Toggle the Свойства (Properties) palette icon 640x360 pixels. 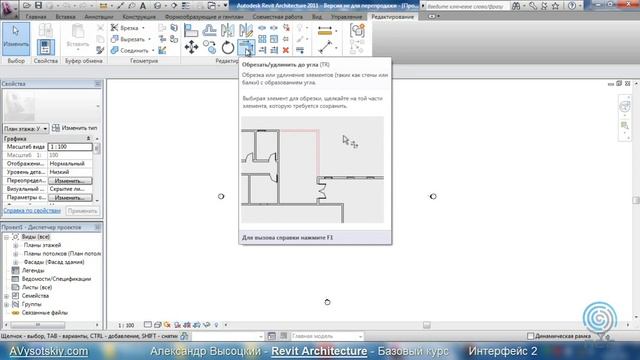point(45,47)
